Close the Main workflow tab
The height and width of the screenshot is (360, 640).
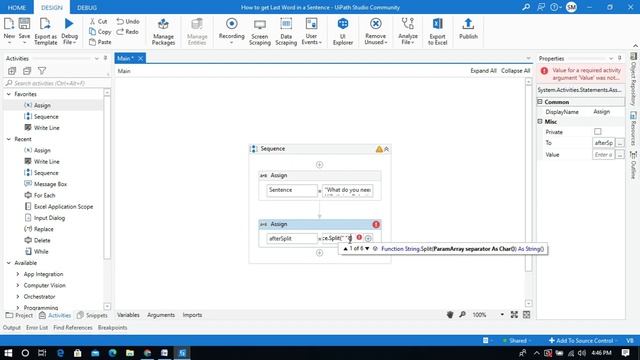pos(140,58)
